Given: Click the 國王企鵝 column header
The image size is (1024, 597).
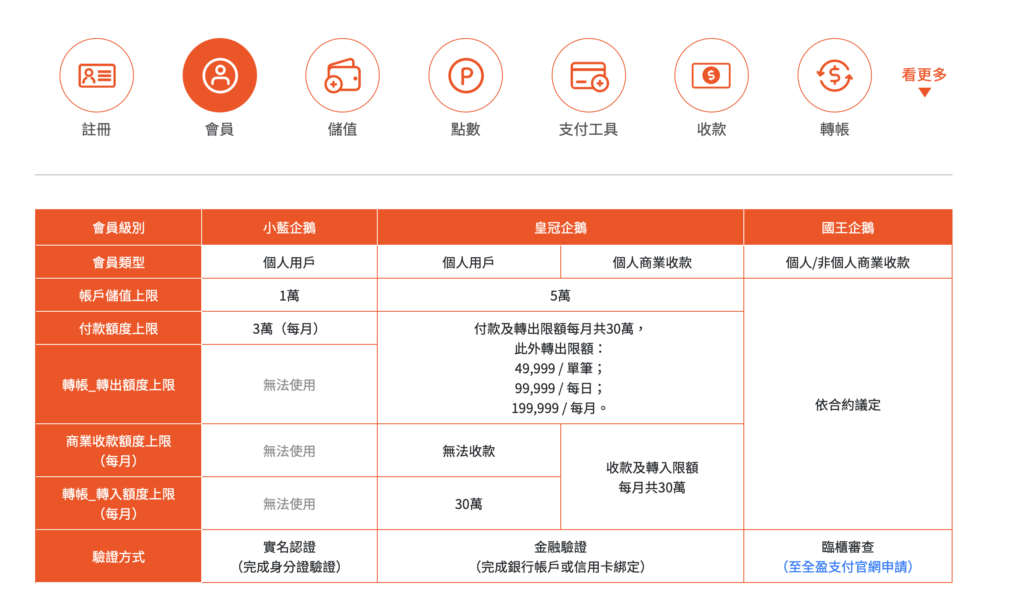Looking at the screenshot, I should (x=847, y=228).
